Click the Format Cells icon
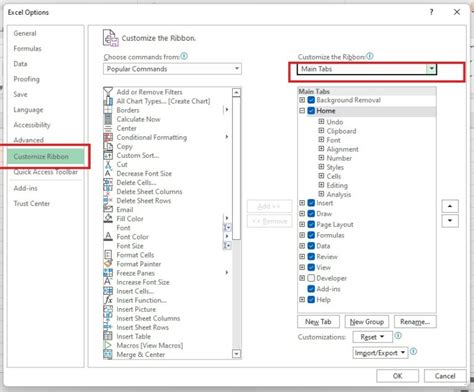This screenshot has height=392, width=474. (x=108, y=255)
